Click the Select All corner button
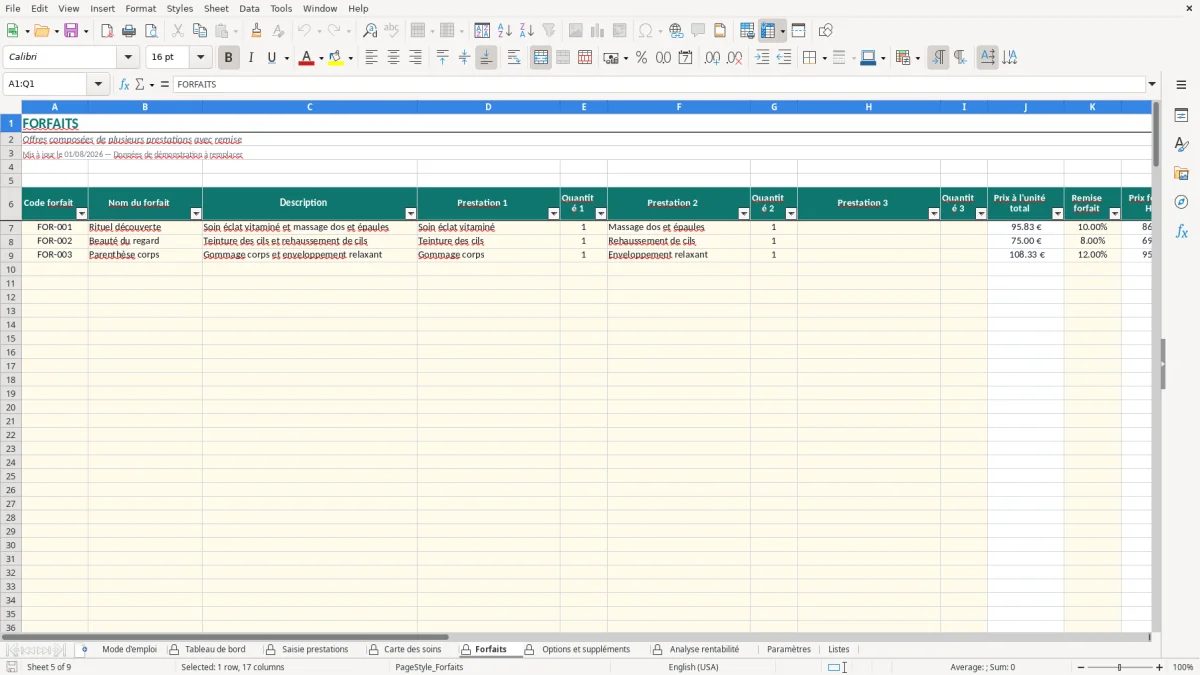This screenshot has width=1200, height=675. click(11, 107)
